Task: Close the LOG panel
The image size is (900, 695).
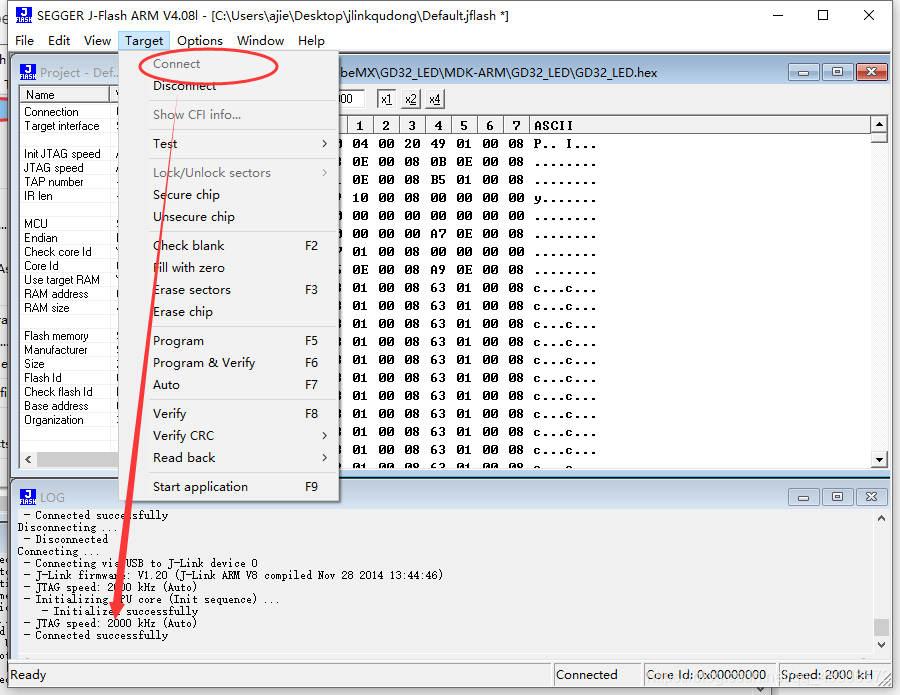Action: click(871, 497)
